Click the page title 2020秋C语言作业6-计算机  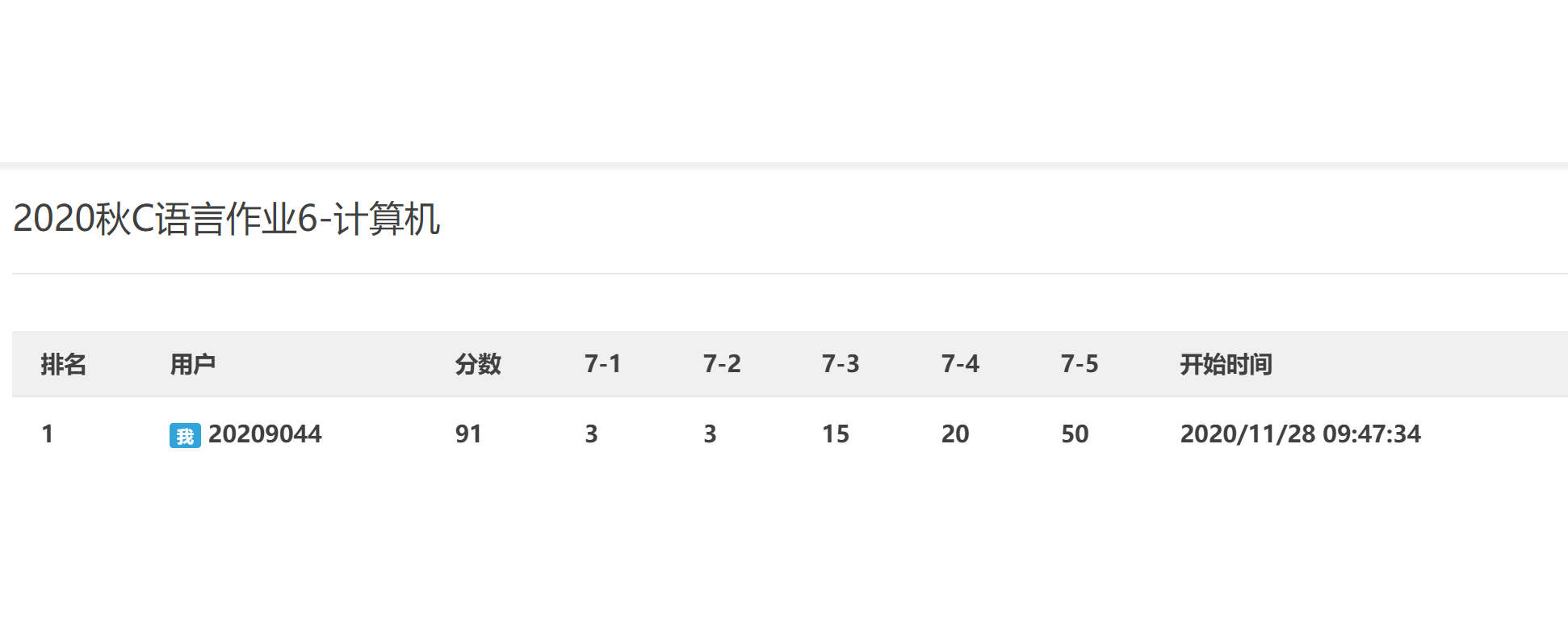(x=227, y=219)
